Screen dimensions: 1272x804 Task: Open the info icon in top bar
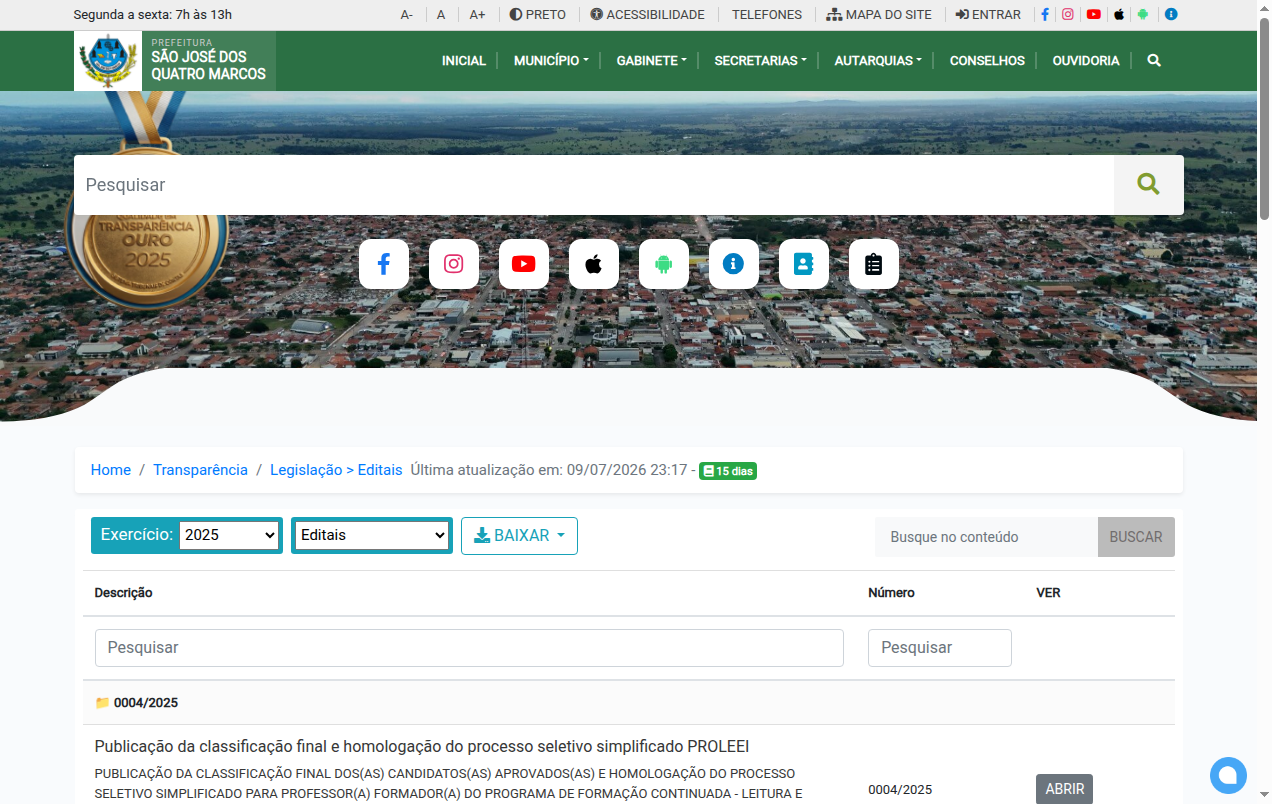point(1171,15)
